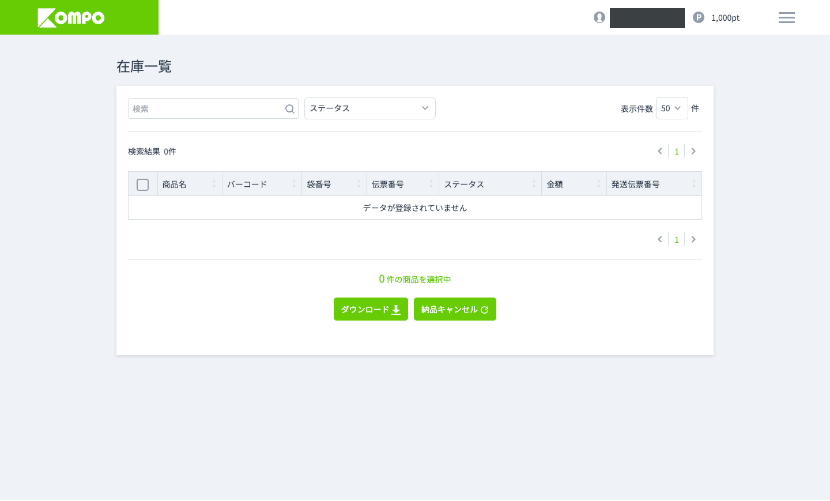The width and height of the screenshot is (830, 501).
Task: Toggle the select-all checkbox in table header
Action: coord(142,184)
